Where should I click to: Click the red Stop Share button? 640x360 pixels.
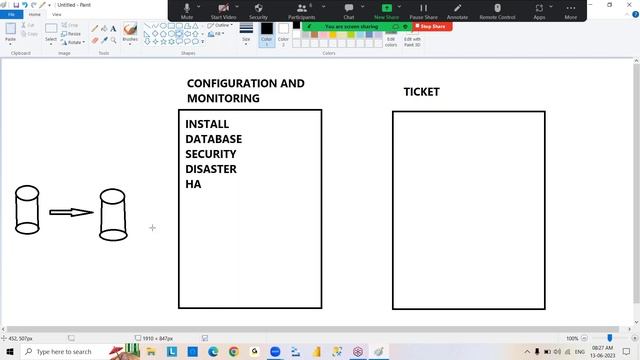(431, 26)
